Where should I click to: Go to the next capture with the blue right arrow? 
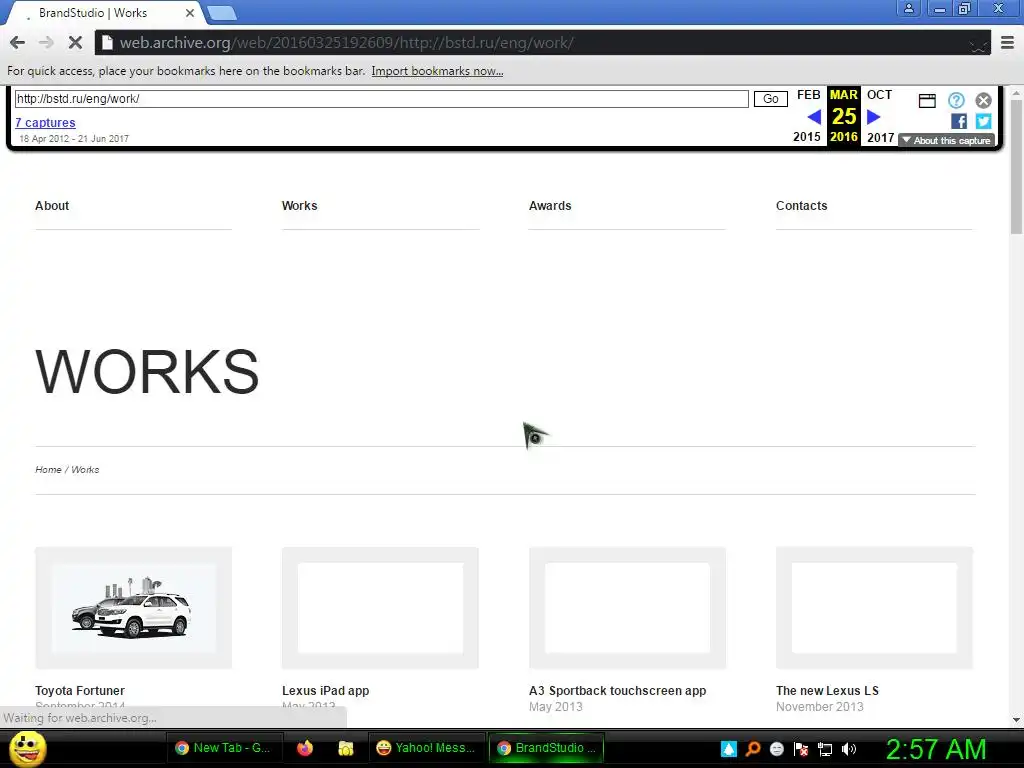[874, 117]
